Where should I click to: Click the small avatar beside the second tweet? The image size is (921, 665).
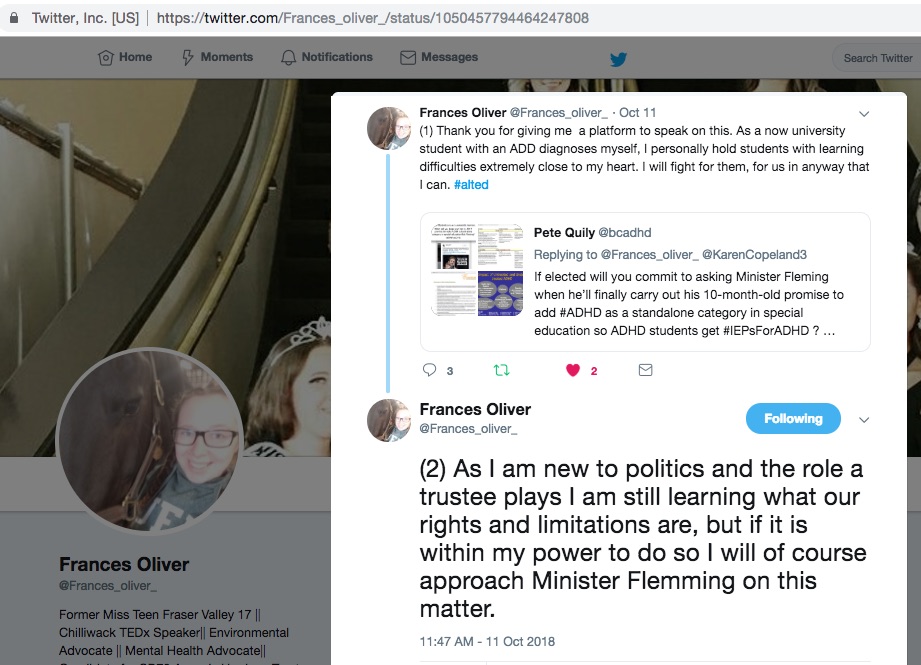[x=388, y=421]
